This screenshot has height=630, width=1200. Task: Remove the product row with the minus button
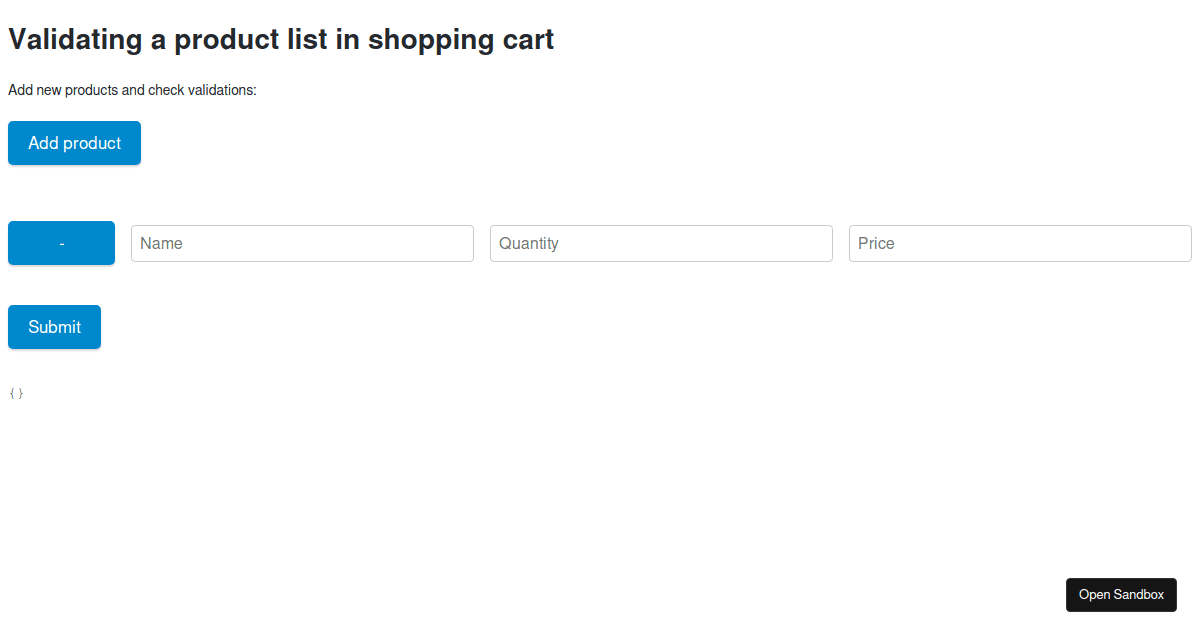[x=61, y=243]
